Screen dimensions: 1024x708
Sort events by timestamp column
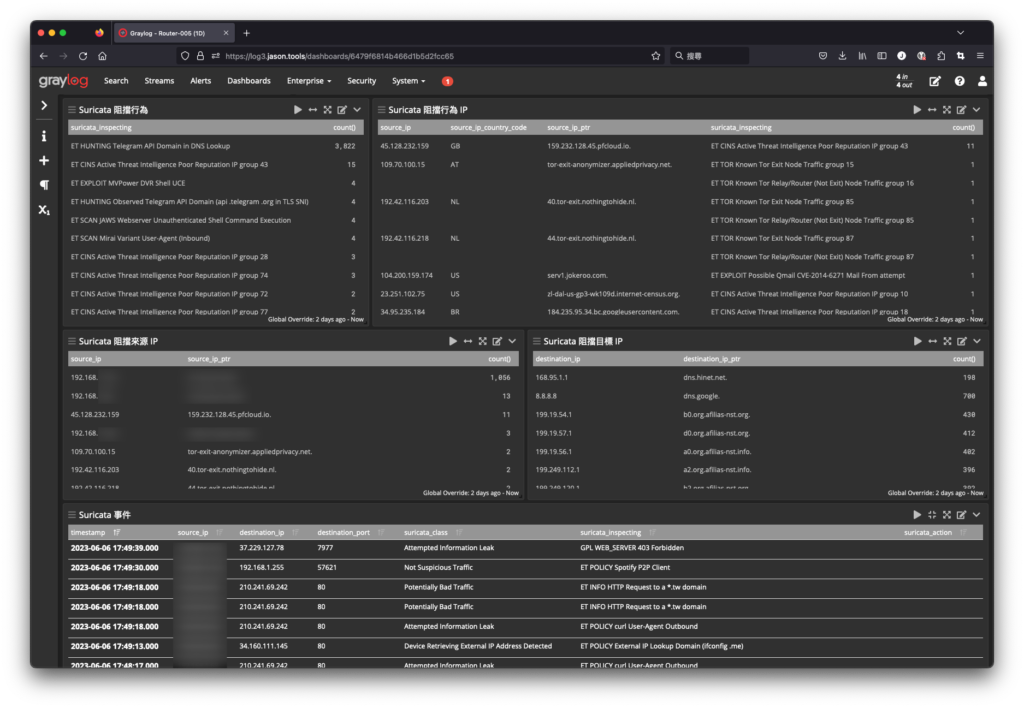pos(117,532)
